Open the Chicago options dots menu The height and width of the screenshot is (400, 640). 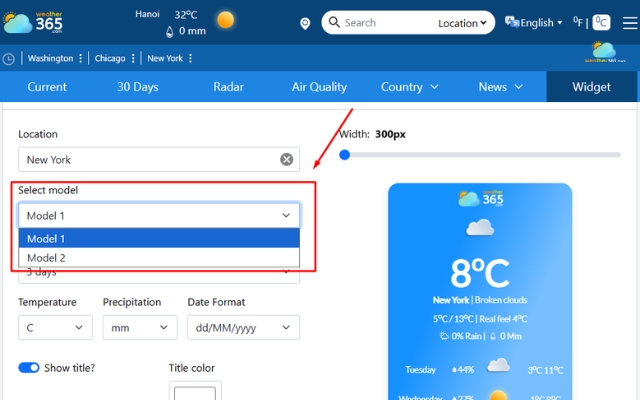coord(133,58)
